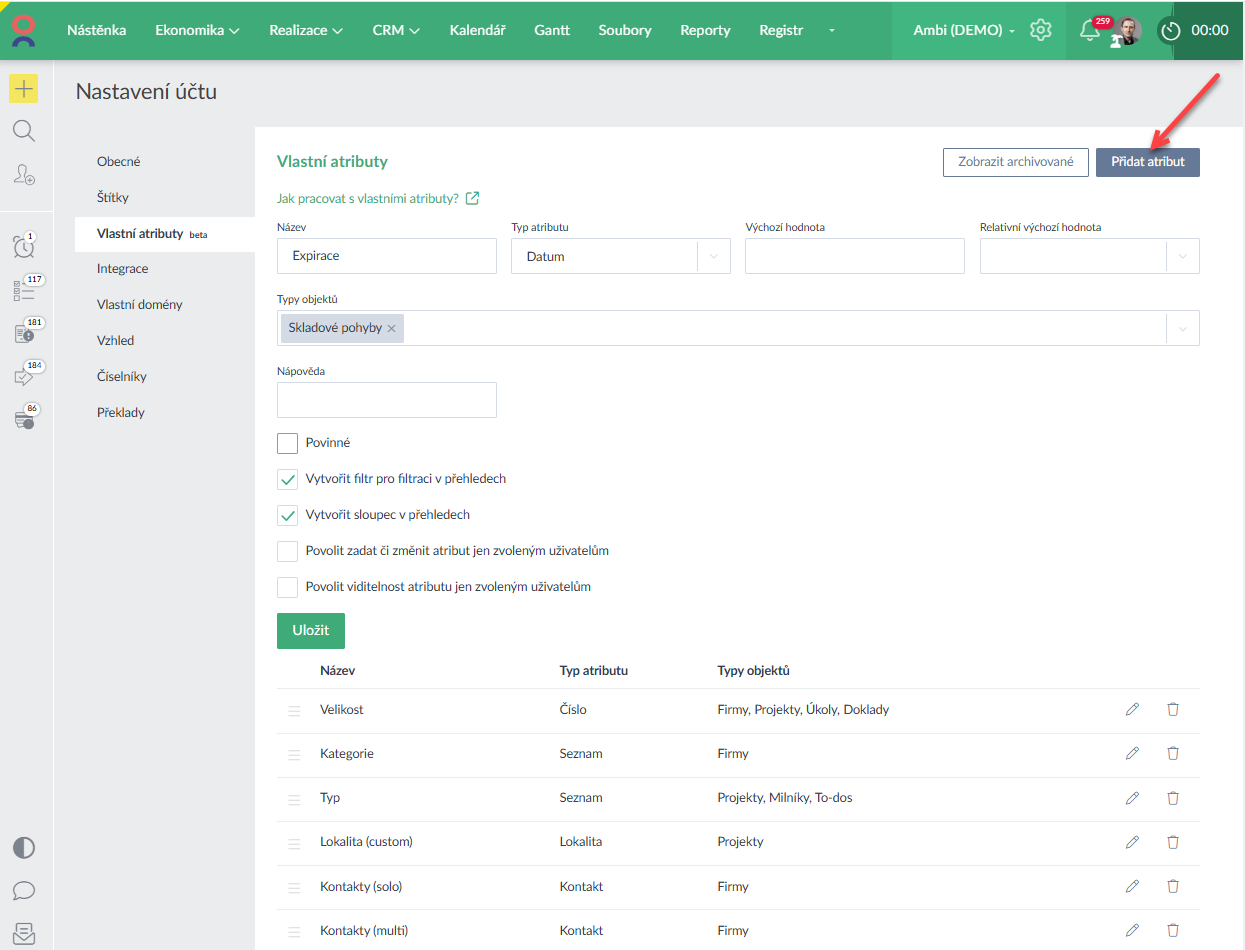Click the yellow plus quick-add icon

[24, 89]
